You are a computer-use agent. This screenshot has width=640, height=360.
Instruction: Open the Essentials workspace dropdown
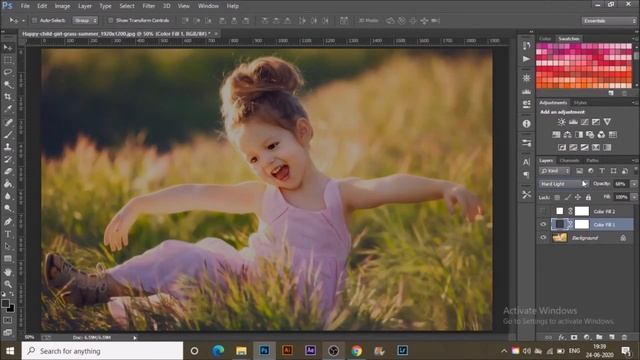[x=609, y=20]
